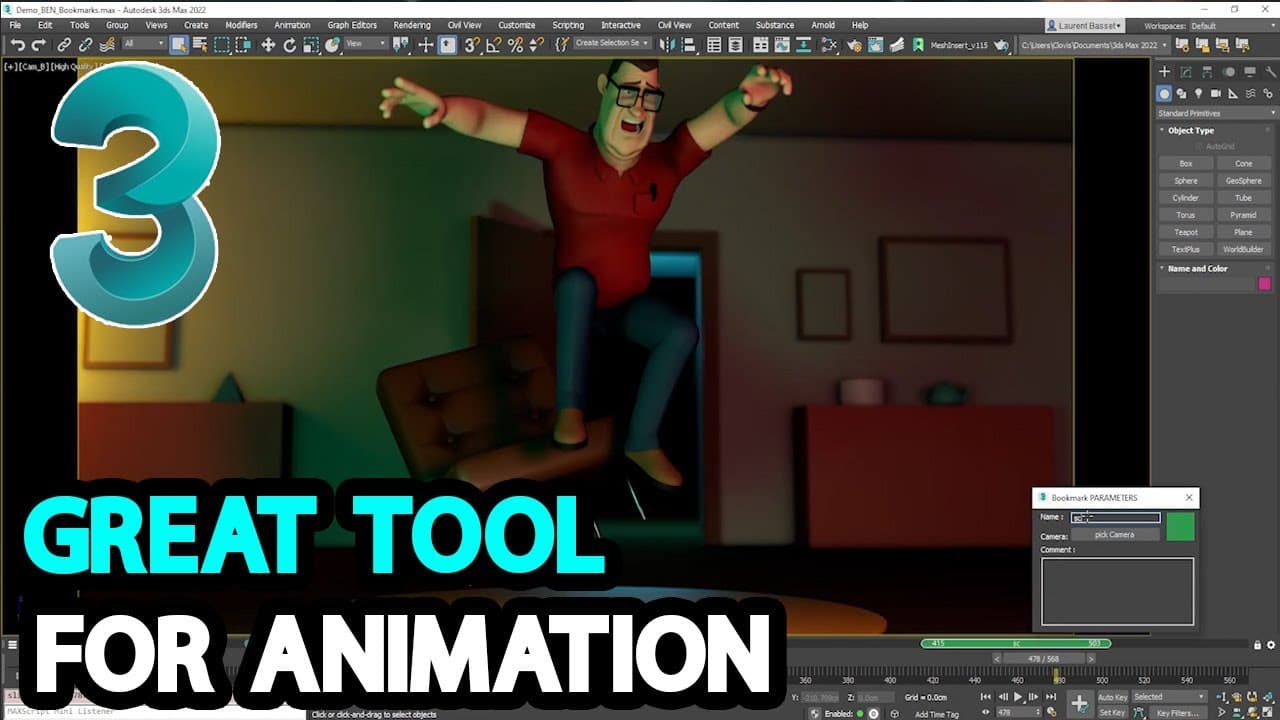Open the Graph Editors menu
1280x720 pixels.
352,25
